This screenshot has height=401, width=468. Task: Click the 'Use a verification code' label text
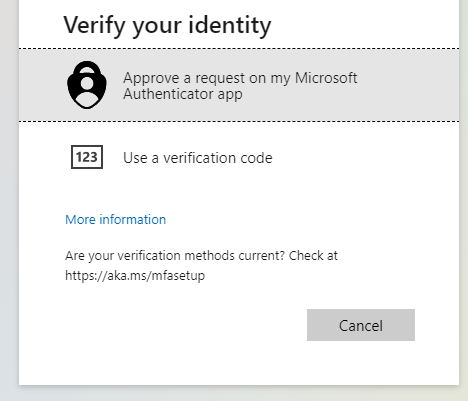coord(198,158)
